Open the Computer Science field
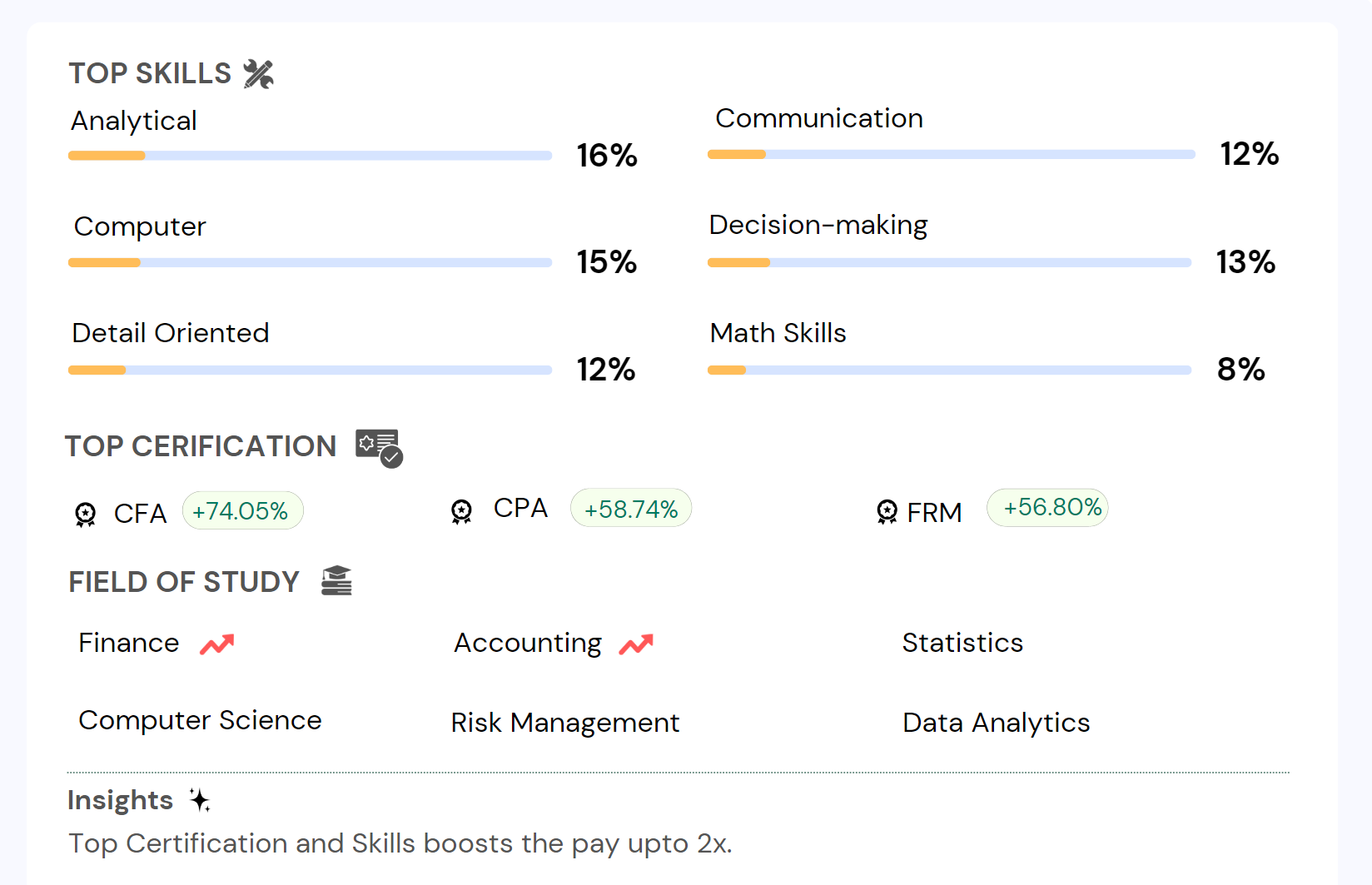1372x885 pixels. pyautogui.click(x=200, y=720)
